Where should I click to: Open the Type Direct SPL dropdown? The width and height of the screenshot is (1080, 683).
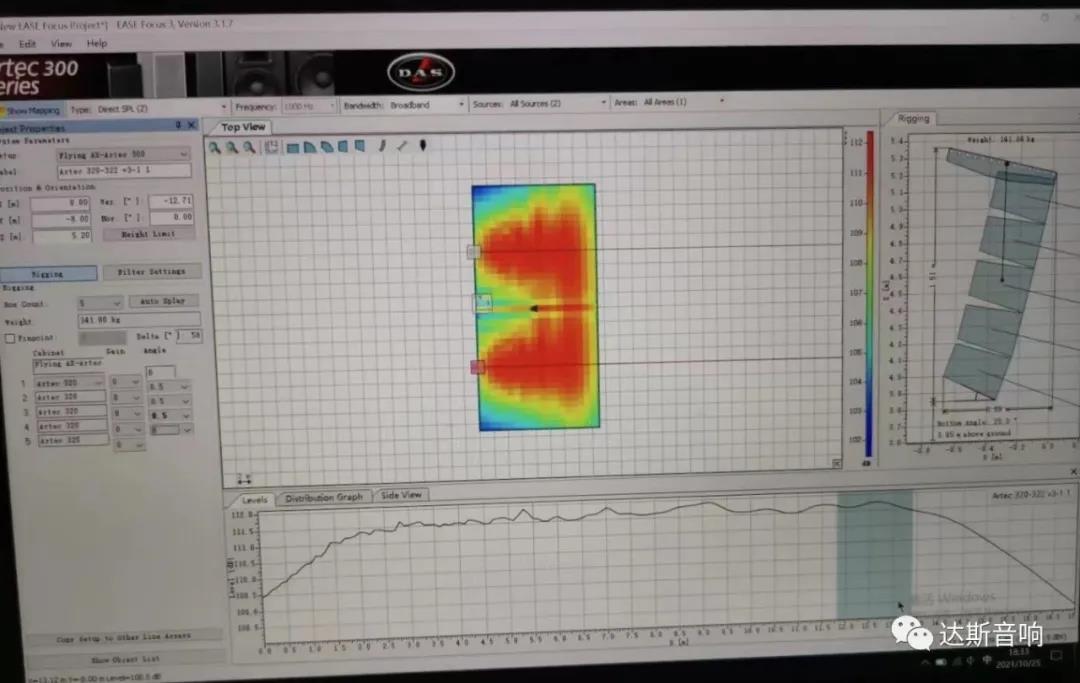(x=223, y=107)
